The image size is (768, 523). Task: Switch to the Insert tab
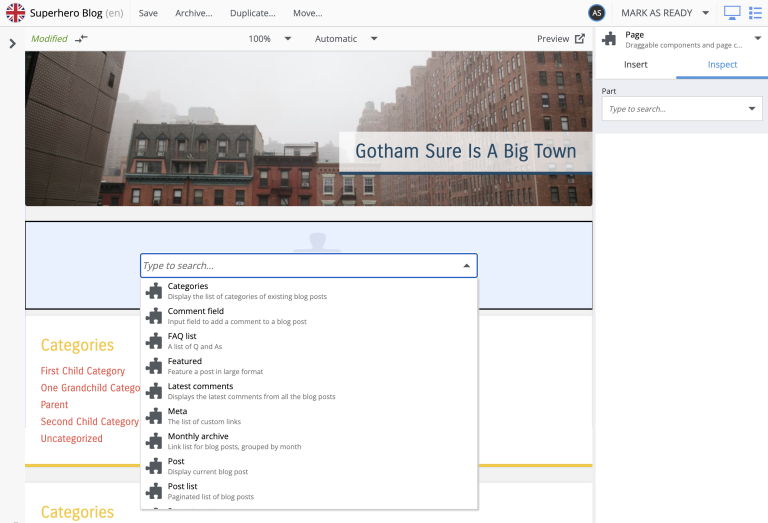pos(635,65)
